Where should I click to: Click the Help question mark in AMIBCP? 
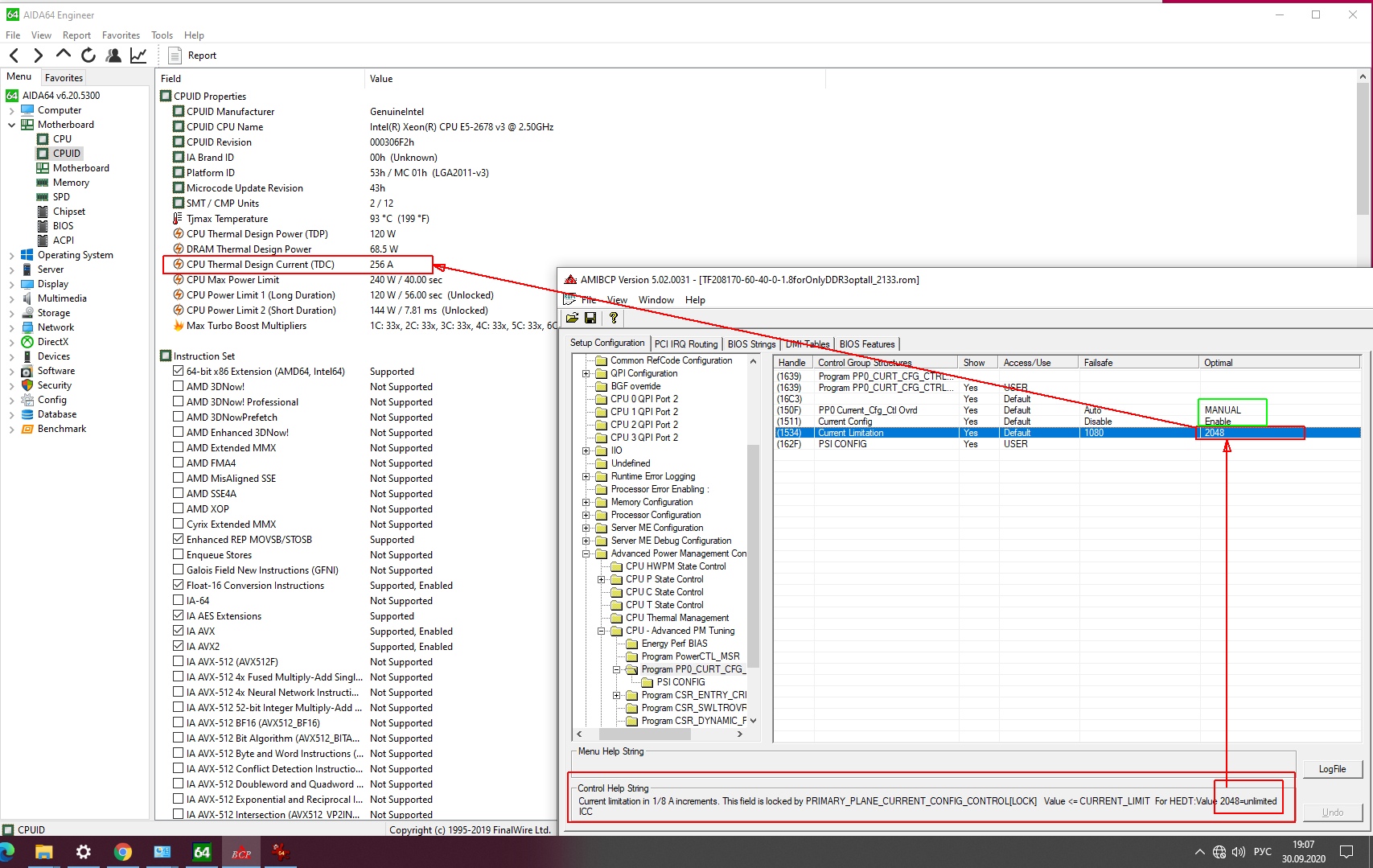click(x=614, y=319)
